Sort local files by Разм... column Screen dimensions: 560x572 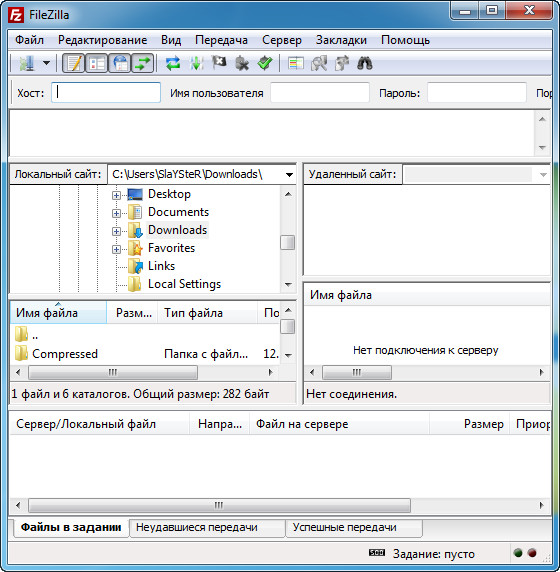(132, 313)
